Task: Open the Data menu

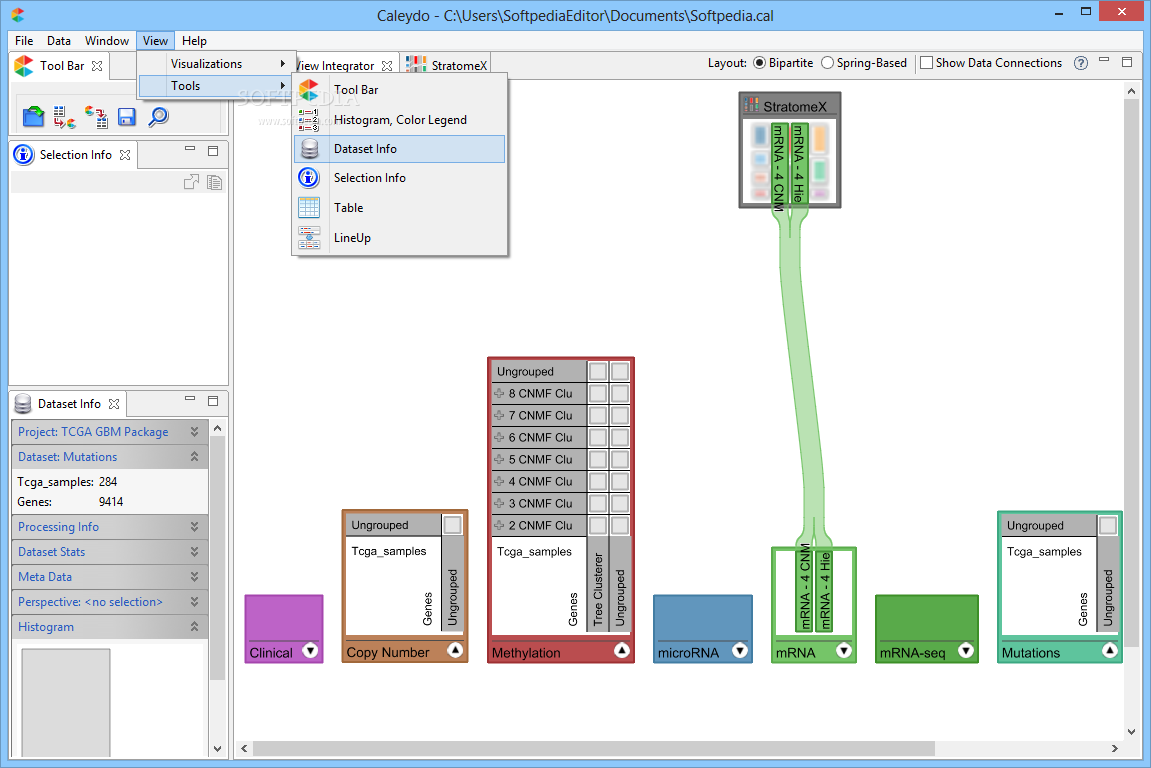Action: tap(59, 41)
